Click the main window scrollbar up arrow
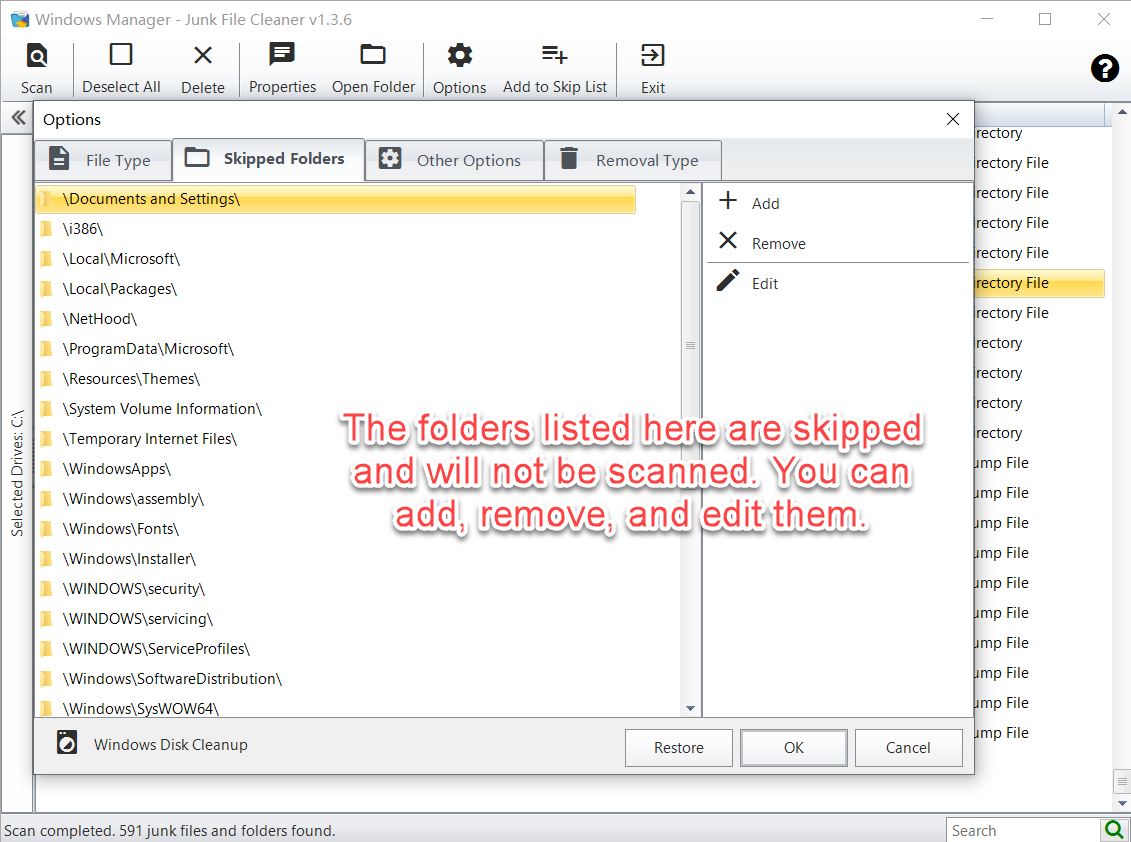 click(x=1122, y=112)
